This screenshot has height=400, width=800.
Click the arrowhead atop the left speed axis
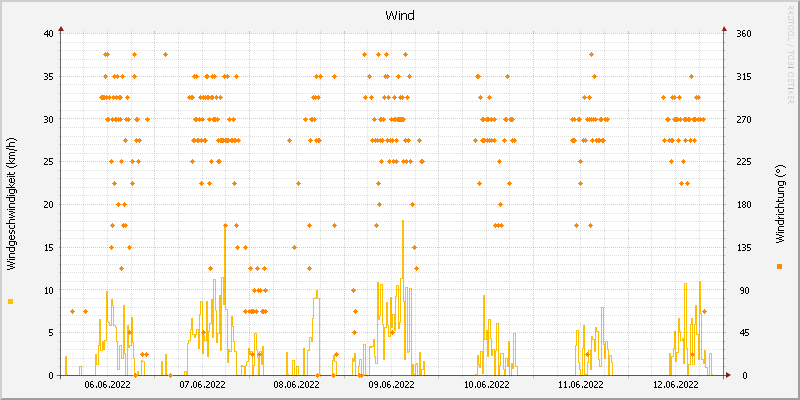(x=61, y=29)
